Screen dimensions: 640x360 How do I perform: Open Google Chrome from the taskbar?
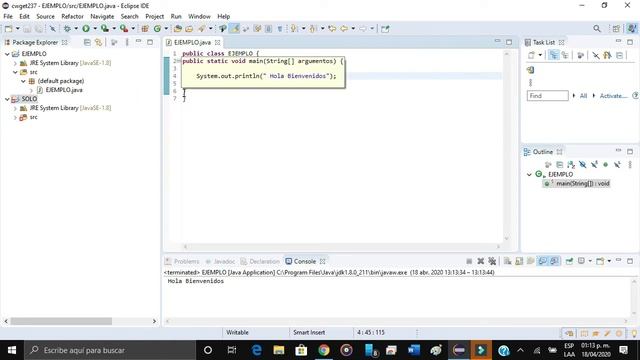click(324, 350)
